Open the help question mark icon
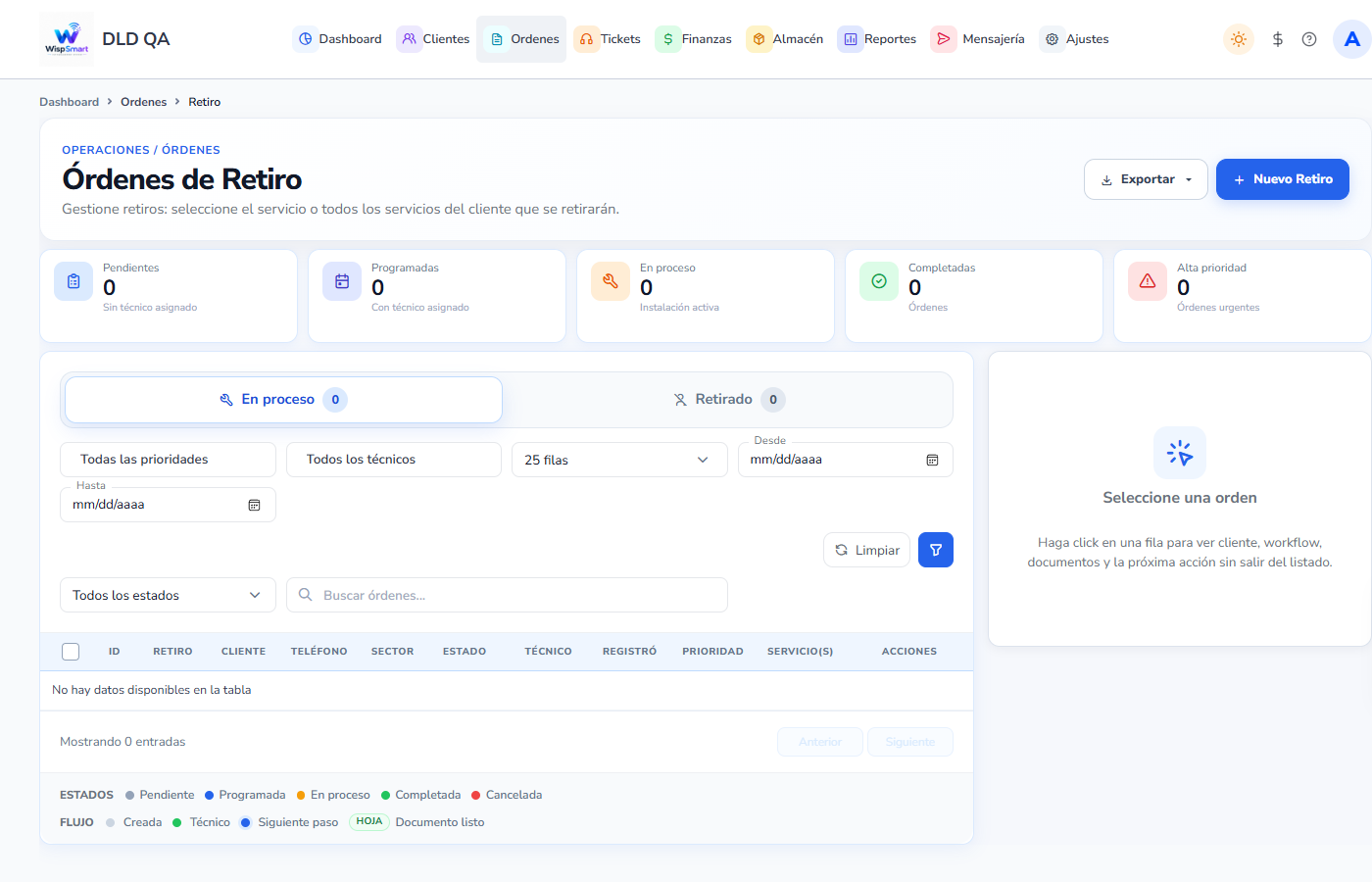The width and height of the screenshot is (1372, 882). tap(1309, 39)
